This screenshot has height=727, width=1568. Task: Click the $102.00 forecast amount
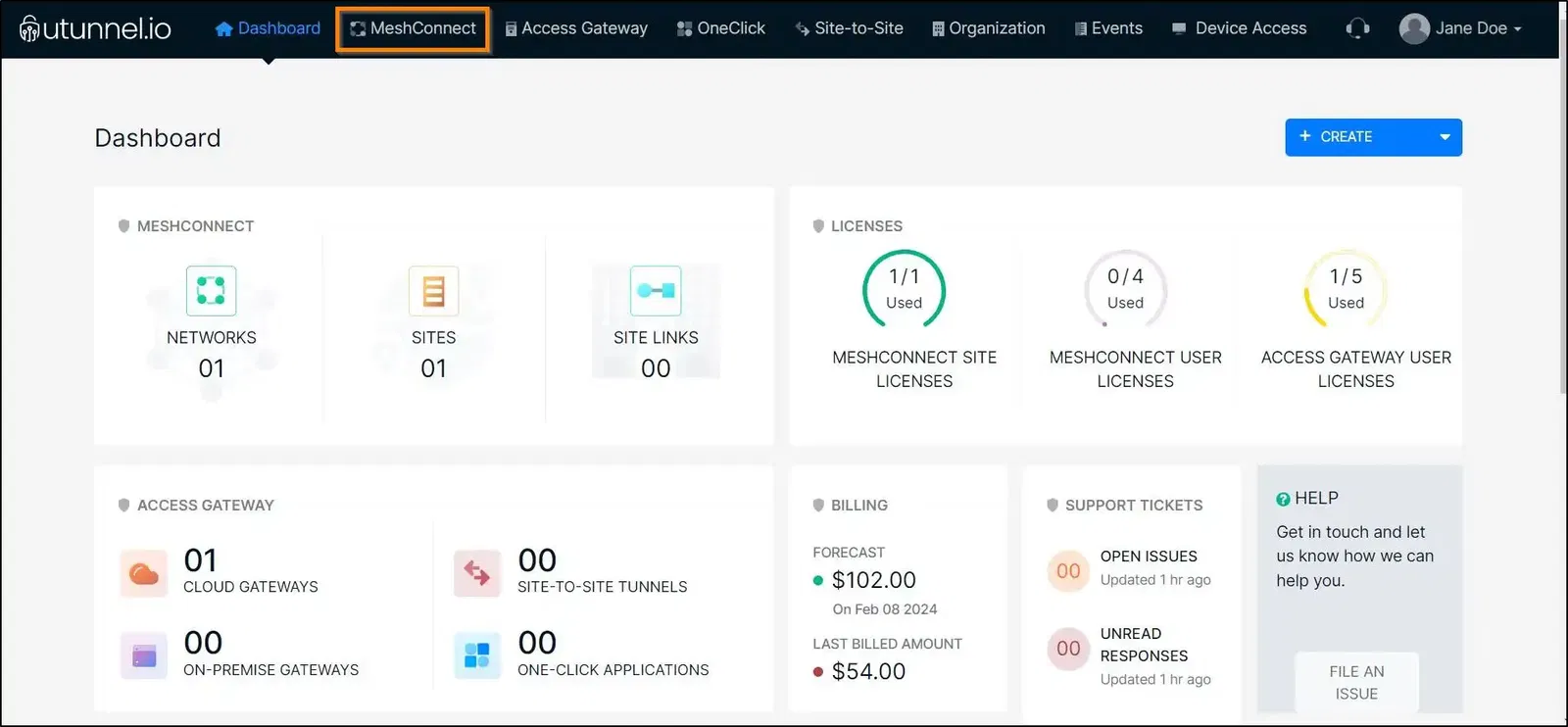[x=873, y=580]
